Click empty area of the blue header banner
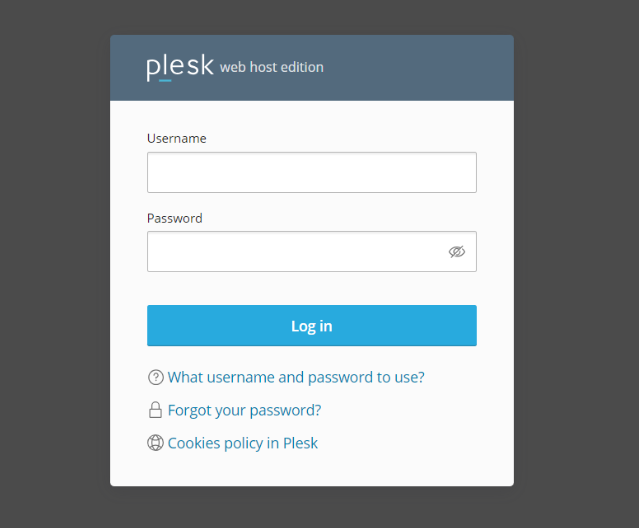The width and height of the screenshot is (639, 528). pyautogui.click(x=420, y=68)
